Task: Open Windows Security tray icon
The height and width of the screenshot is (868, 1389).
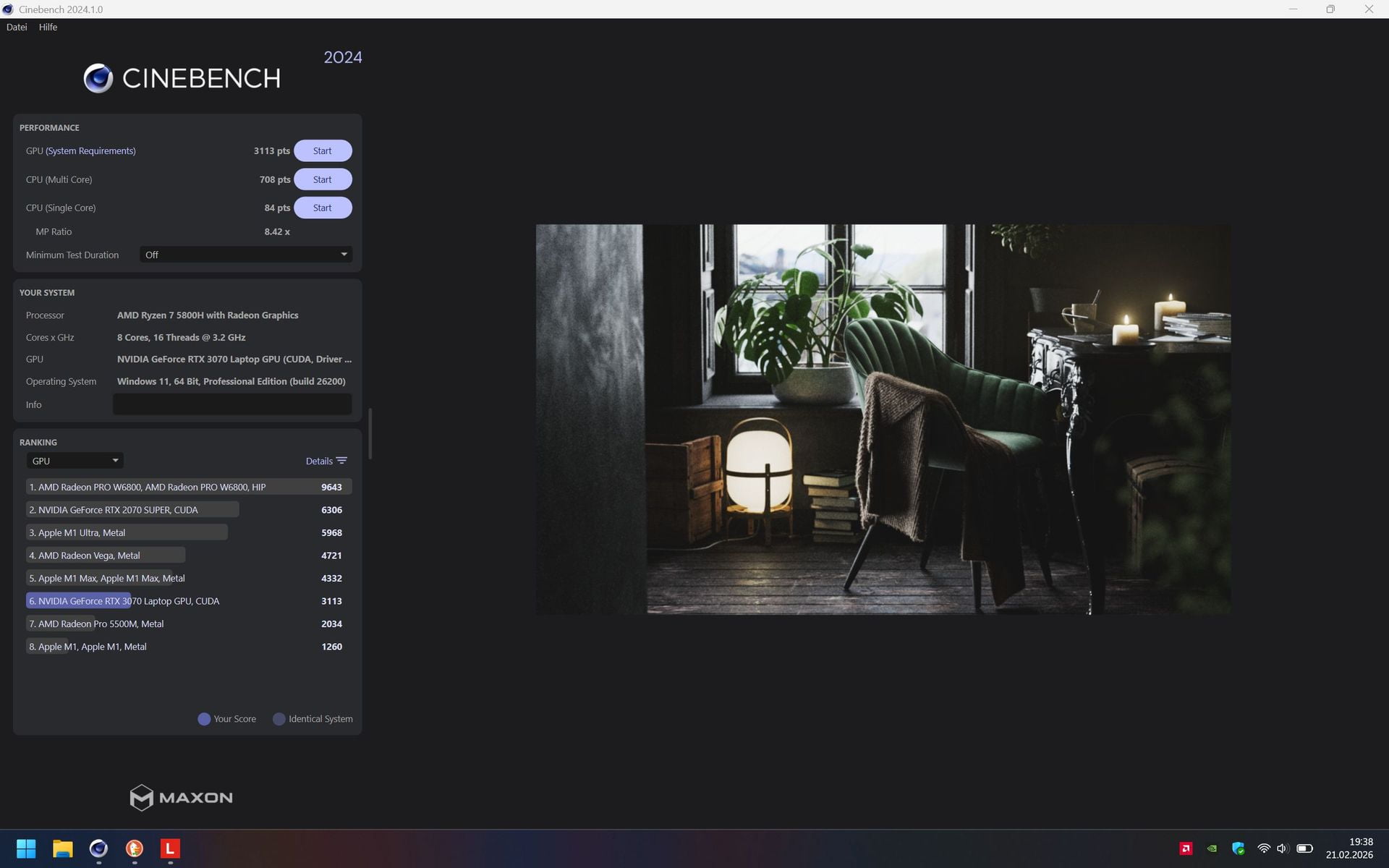Action: pyautogui.click(x=1238, y=848)
